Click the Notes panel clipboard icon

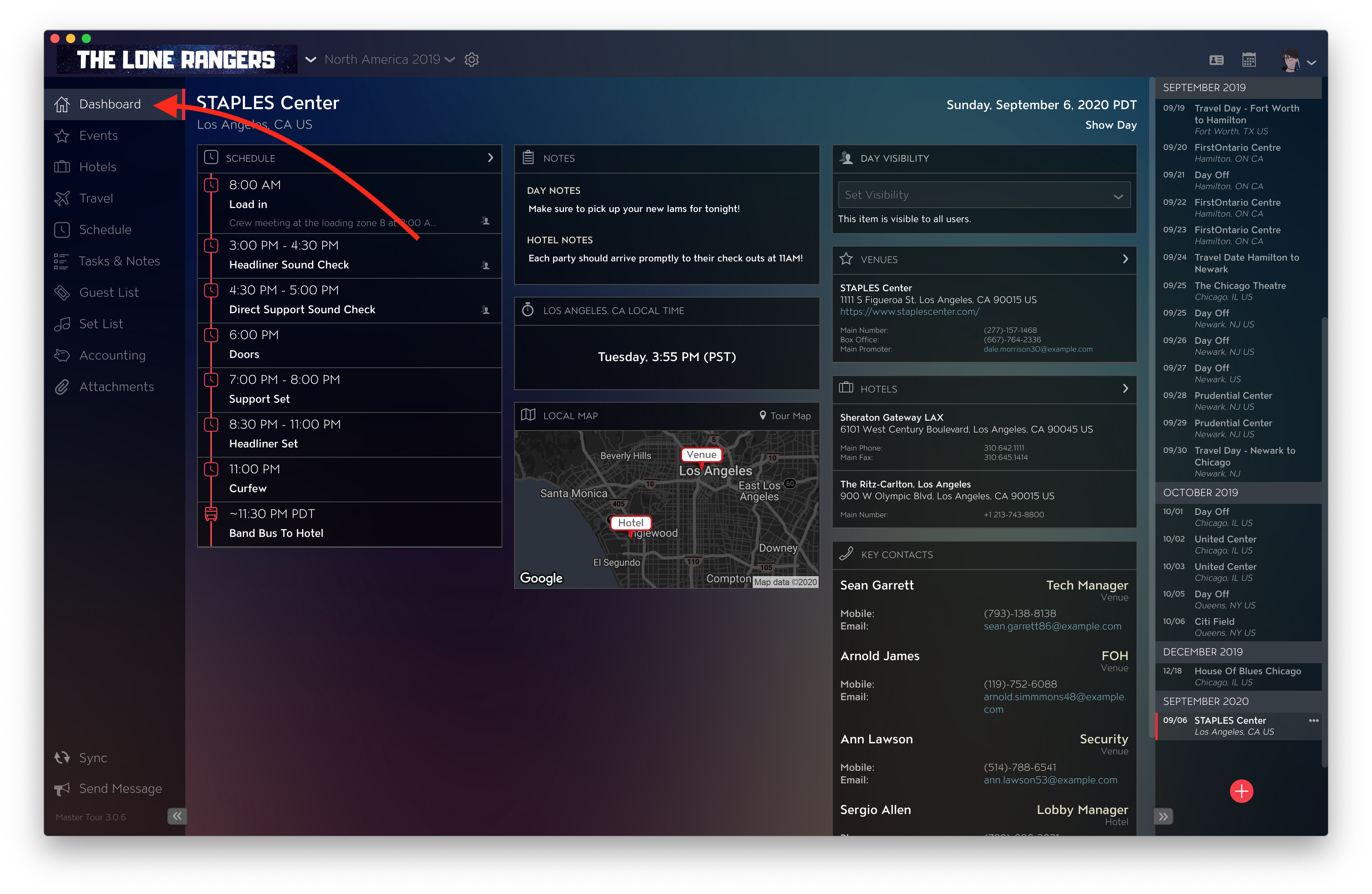(x=528, y=157)
